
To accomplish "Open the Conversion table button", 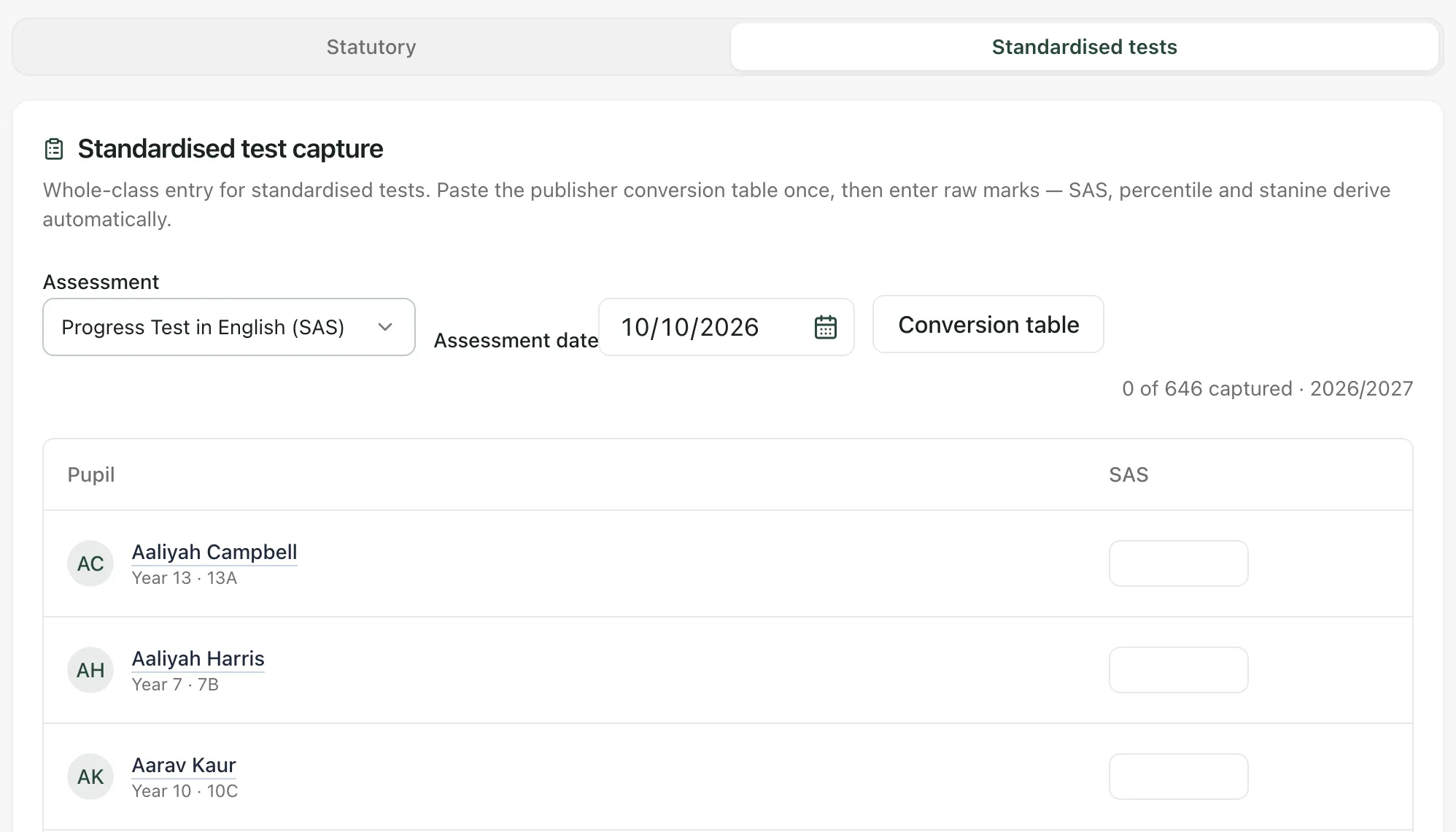I will (x=988, y=324).
